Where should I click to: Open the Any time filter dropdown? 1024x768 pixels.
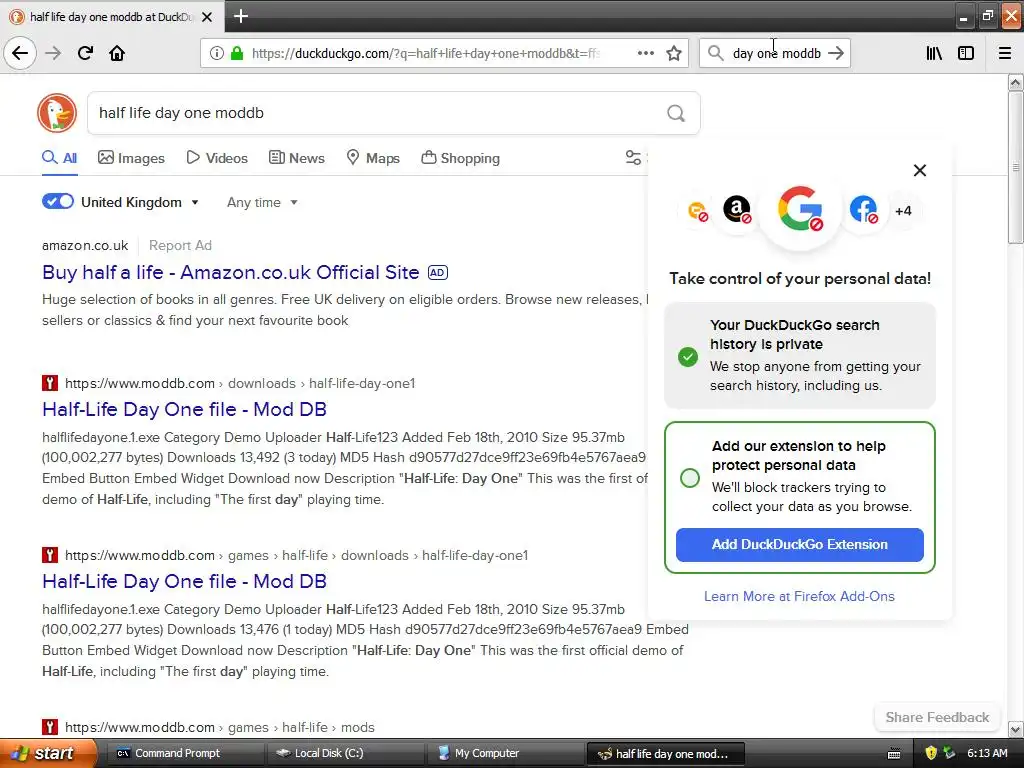(263, 202)
